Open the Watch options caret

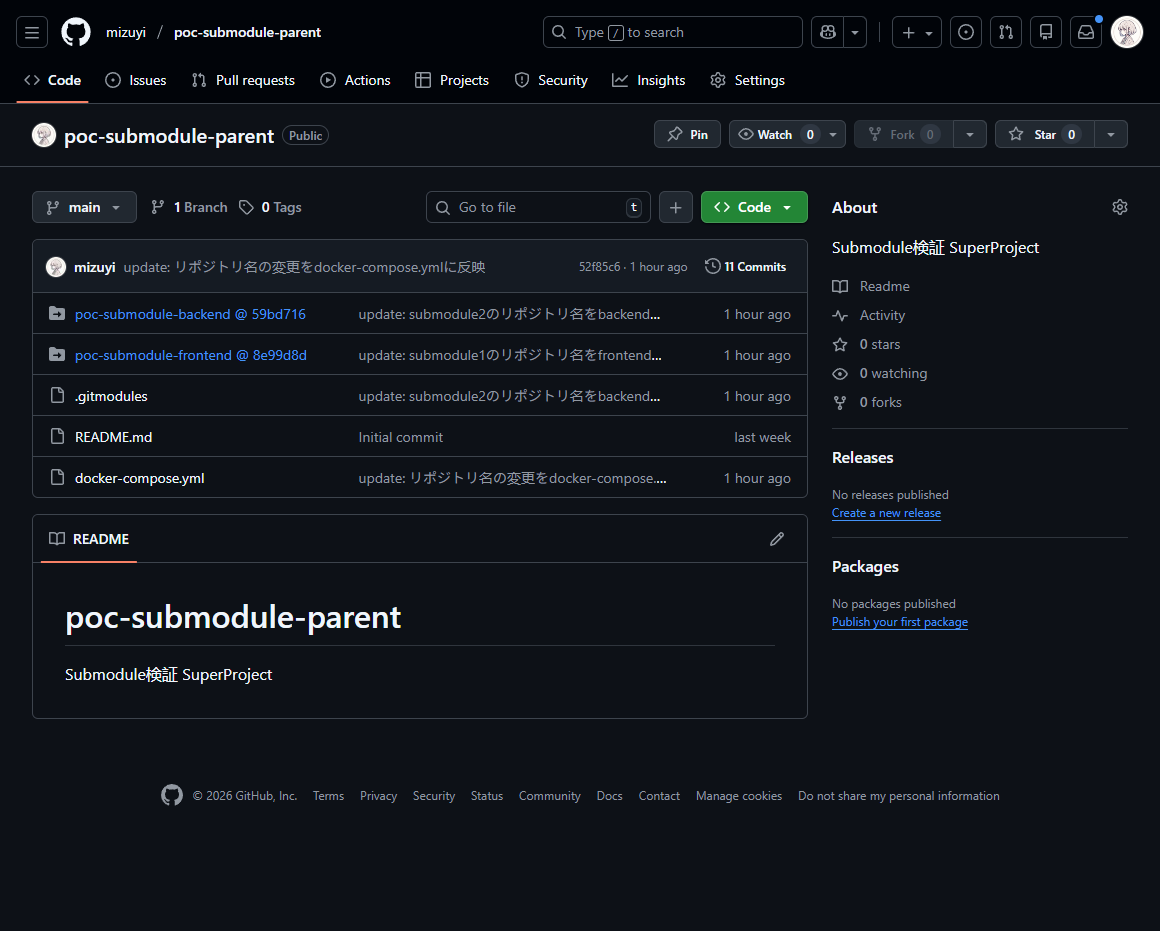[832, 134]
